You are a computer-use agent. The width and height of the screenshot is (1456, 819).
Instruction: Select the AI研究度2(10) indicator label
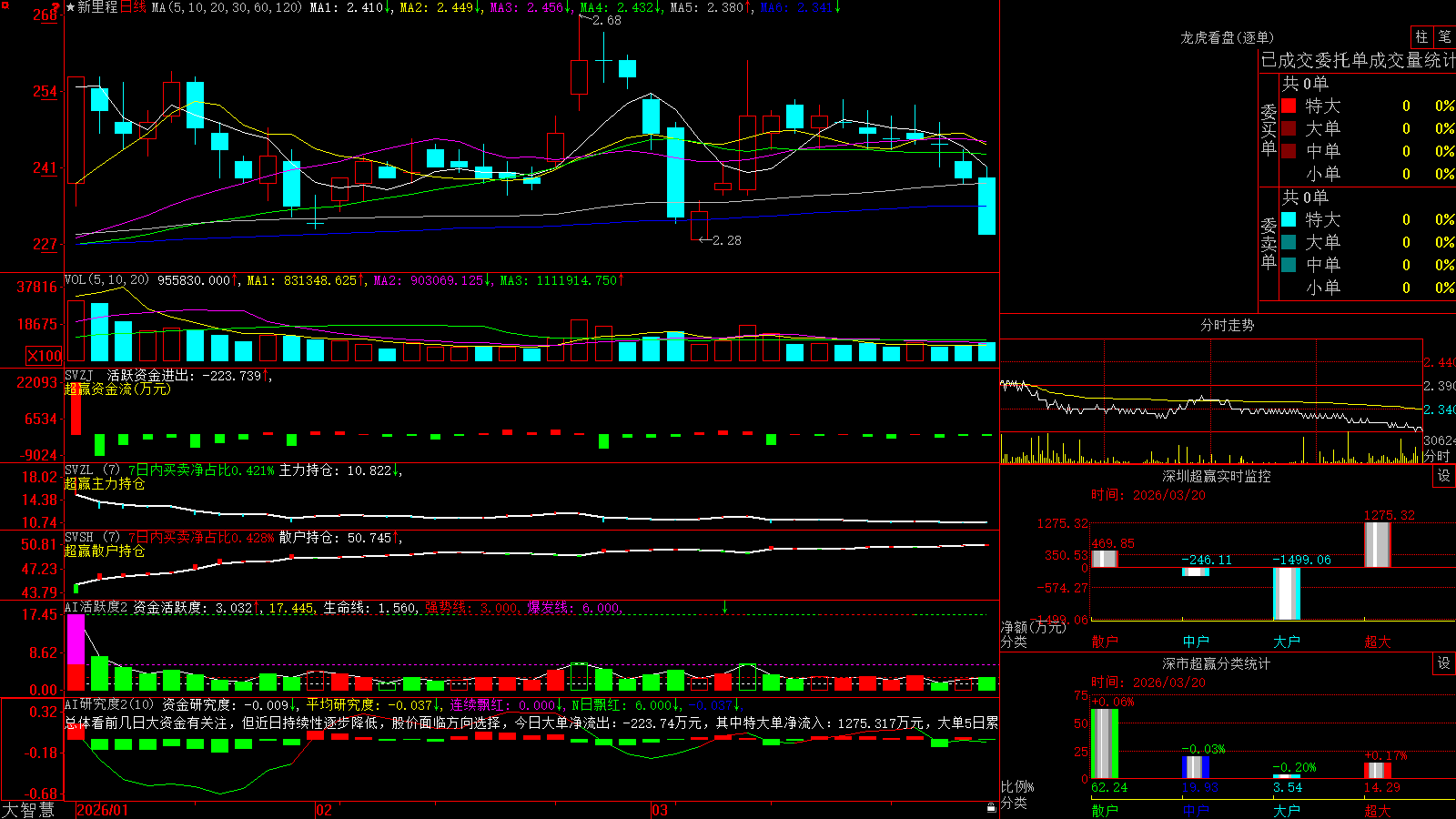(x=109, y=704)
